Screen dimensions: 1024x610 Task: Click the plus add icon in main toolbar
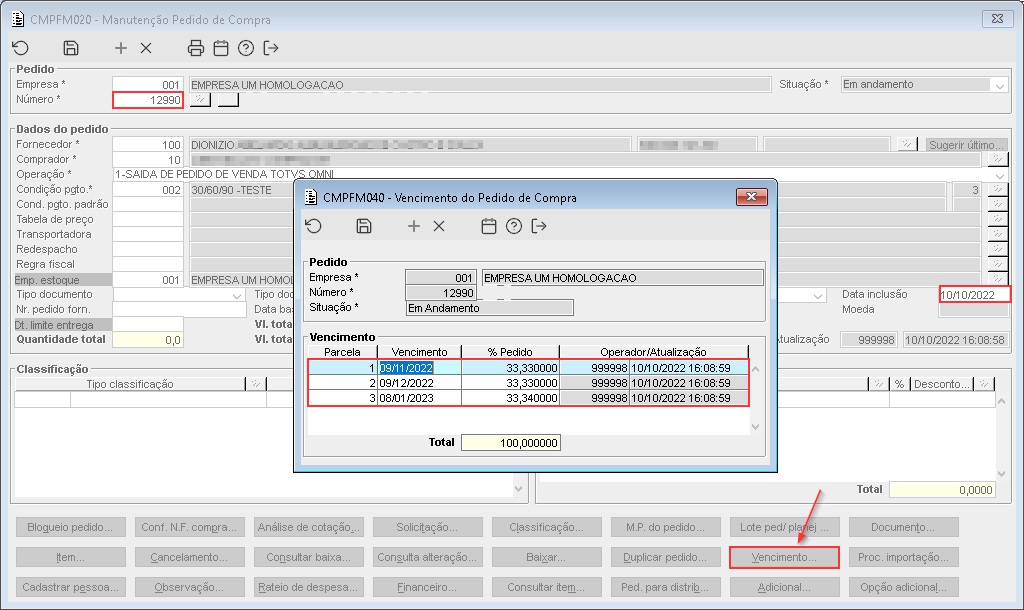tap(121, 48)
